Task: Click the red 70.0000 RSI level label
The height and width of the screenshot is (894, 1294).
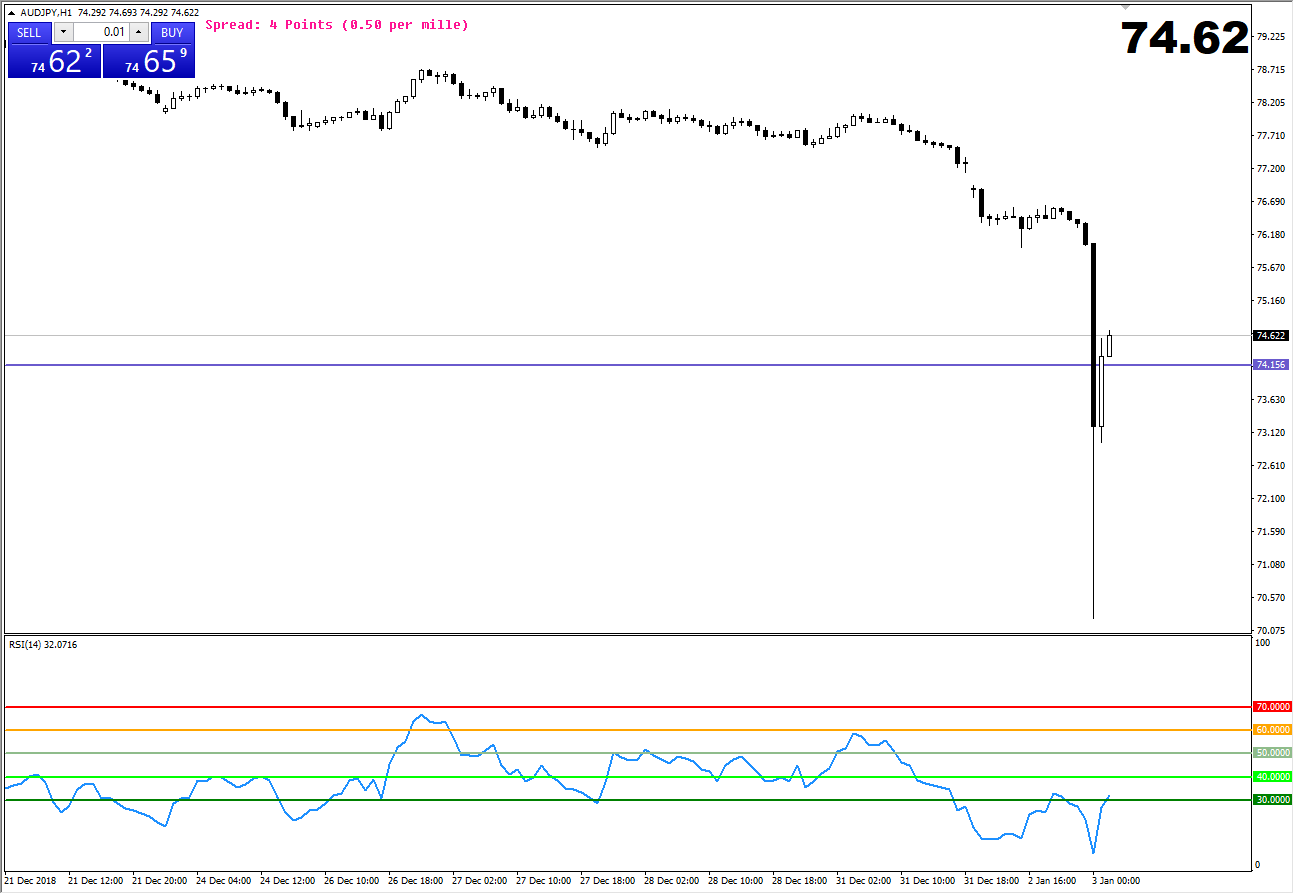Action: tap(1271, 707)
